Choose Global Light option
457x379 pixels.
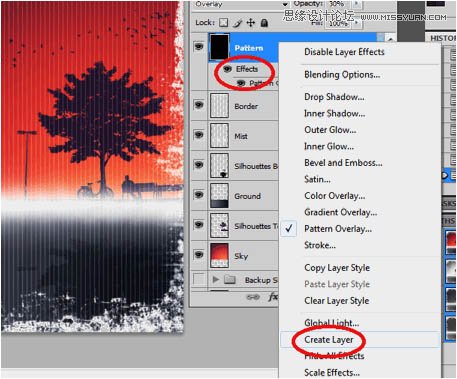(332, 323)
